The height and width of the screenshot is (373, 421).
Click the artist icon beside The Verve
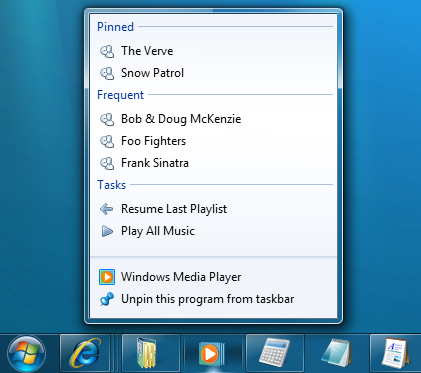107,51
